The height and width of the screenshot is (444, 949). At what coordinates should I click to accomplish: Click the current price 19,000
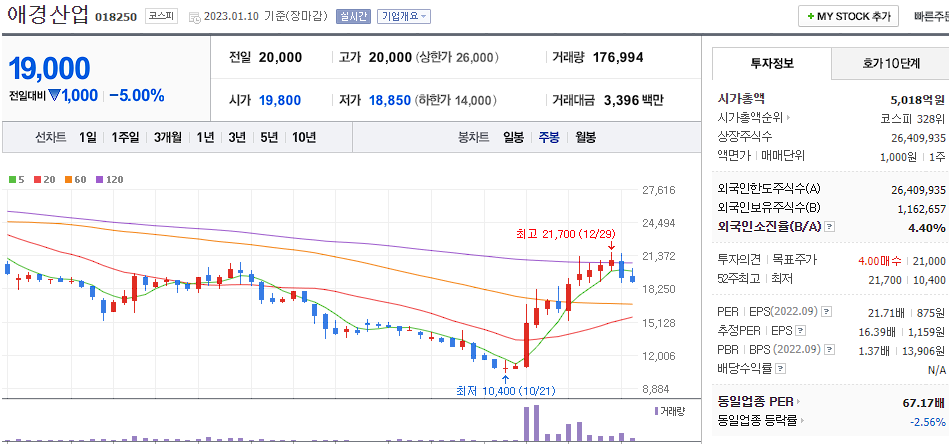coord(50,68)
